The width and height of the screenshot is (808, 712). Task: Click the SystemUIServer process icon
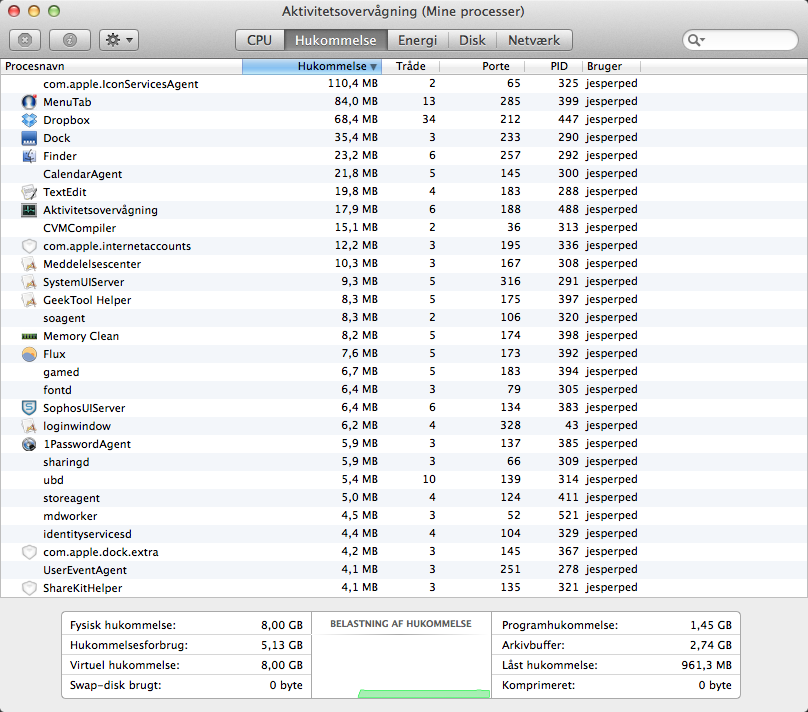pos(29,282)
